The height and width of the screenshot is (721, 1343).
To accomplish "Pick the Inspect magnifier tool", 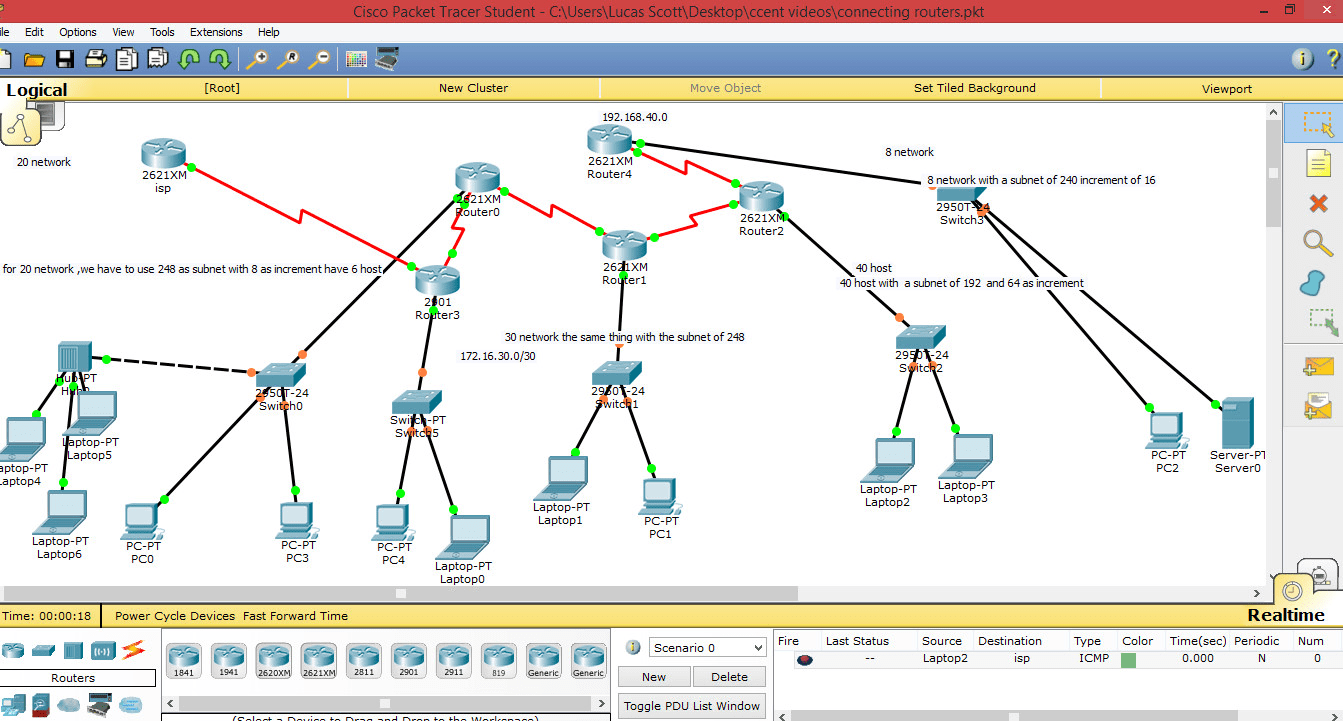I will click(1318, 243).
